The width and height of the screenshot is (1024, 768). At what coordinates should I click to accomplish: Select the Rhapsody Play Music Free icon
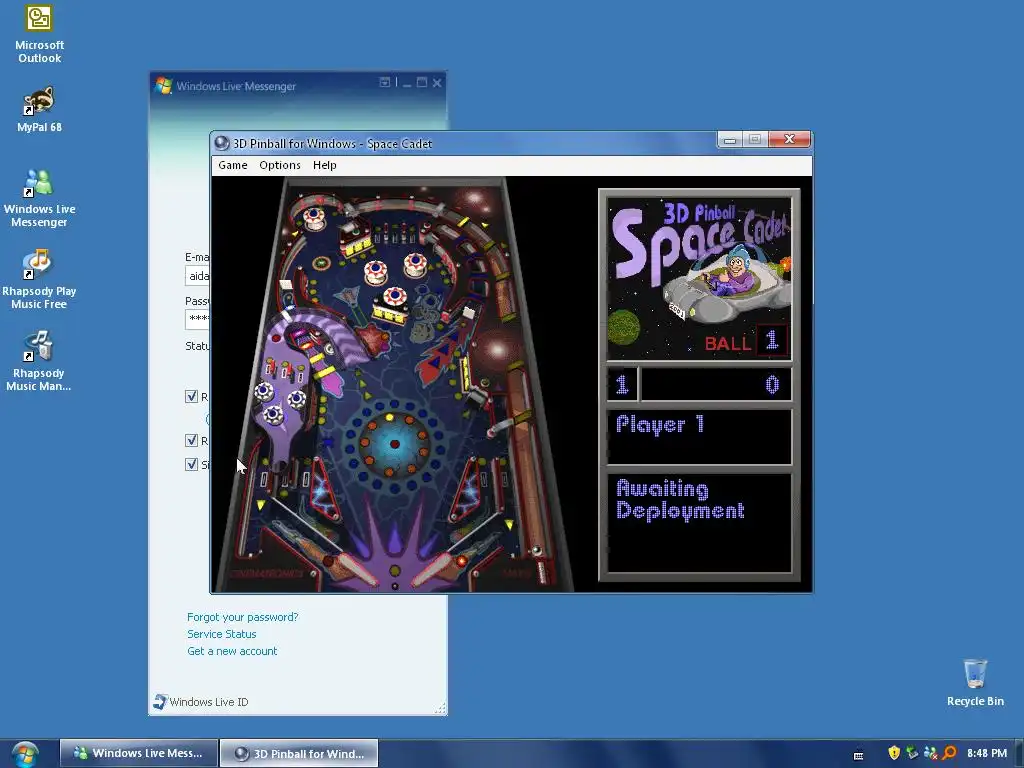point(39,280)
